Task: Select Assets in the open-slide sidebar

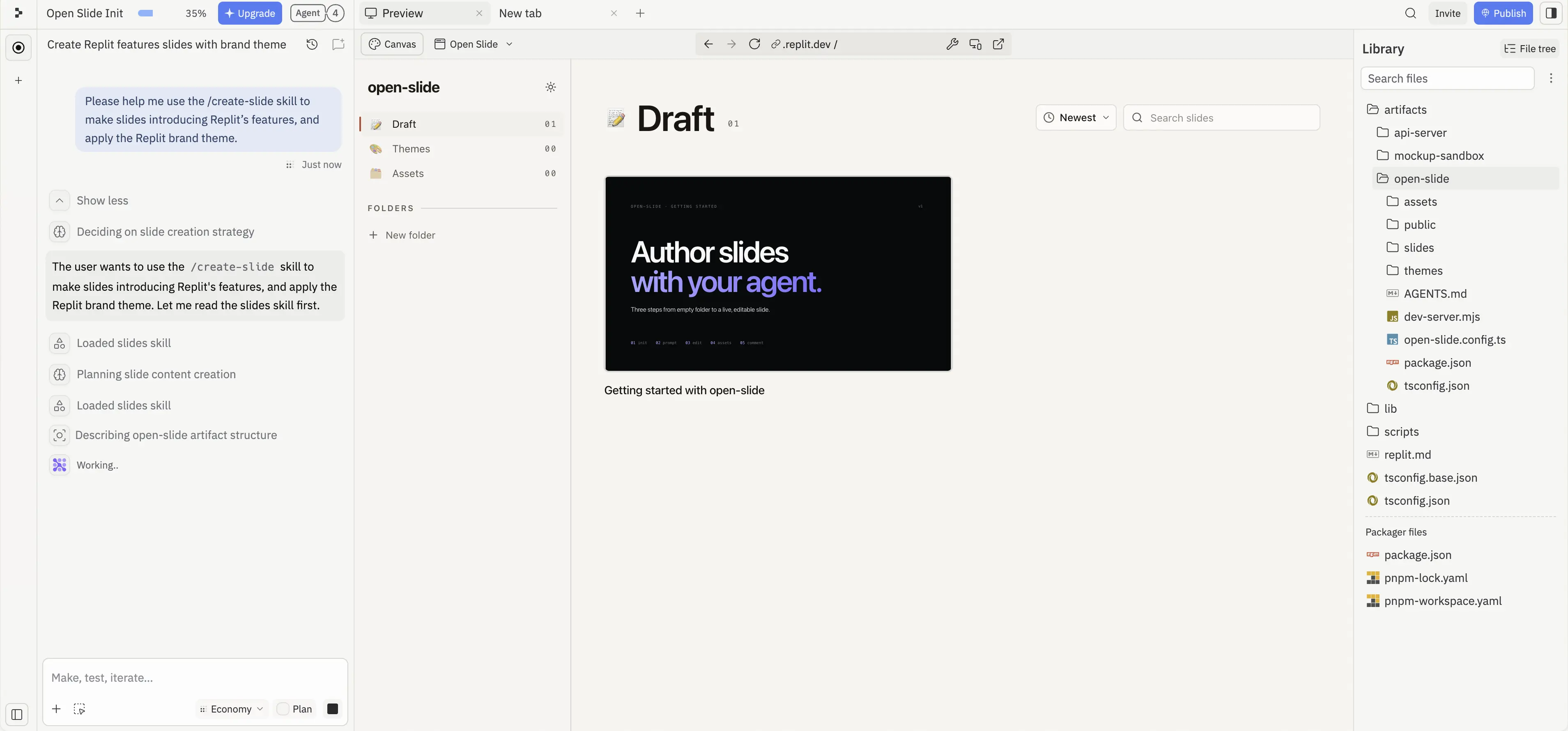Action: (x=462, y=173)
